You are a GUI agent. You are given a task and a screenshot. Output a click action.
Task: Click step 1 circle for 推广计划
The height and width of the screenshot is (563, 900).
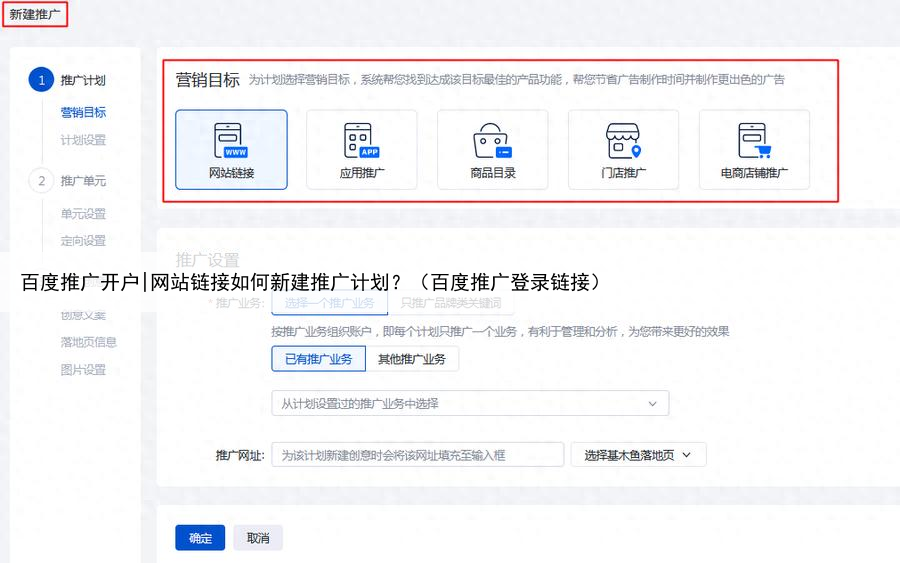[41, 80]
